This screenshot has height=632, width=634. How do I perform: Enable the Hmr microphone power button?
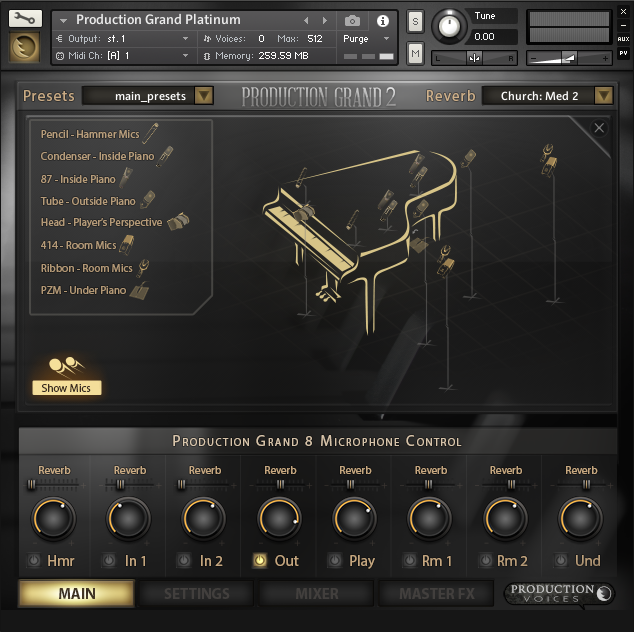(34, 560)
